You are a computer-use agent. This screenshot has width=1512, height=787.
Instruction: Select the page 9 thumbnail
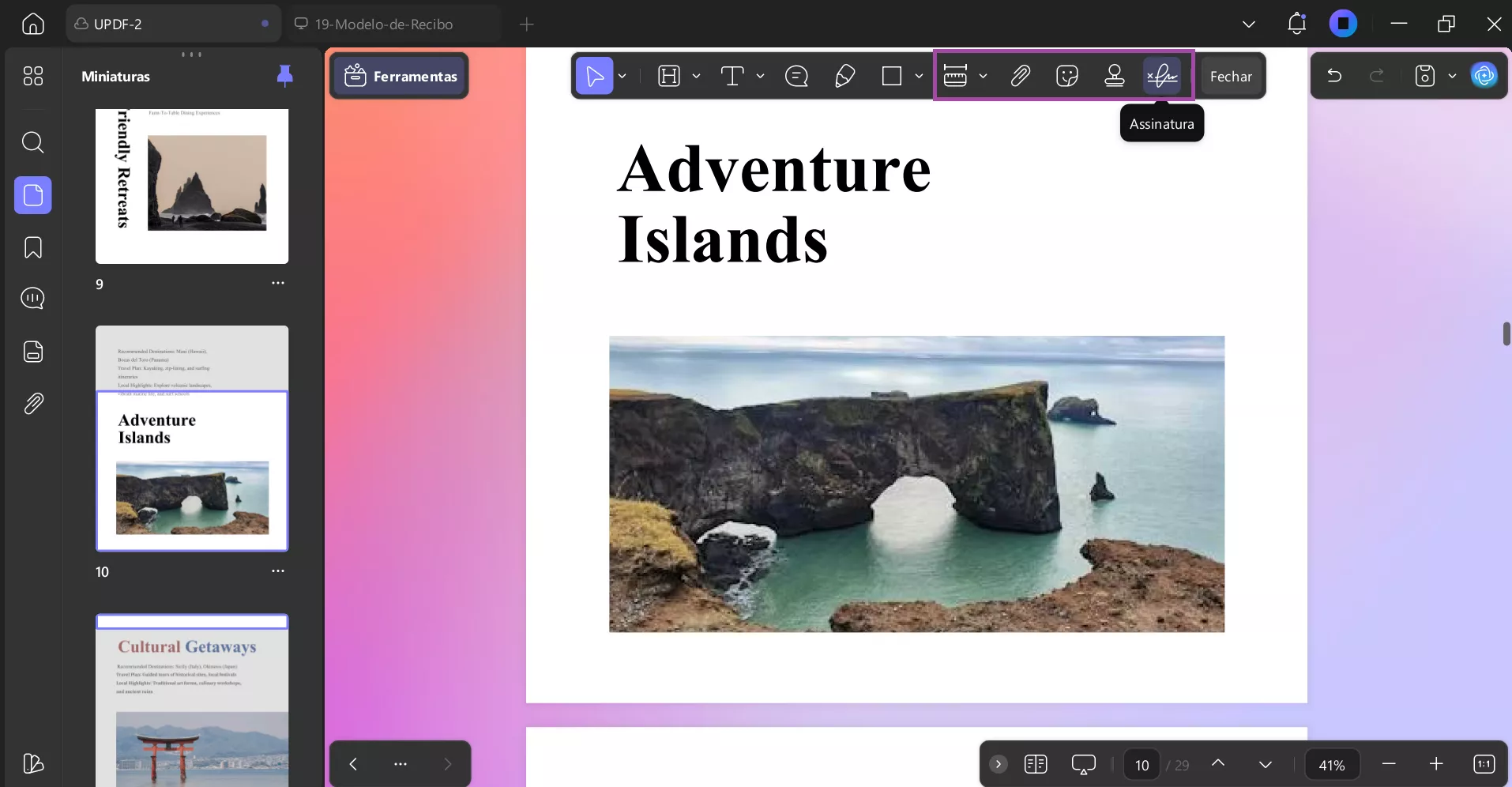coord(192,186)
